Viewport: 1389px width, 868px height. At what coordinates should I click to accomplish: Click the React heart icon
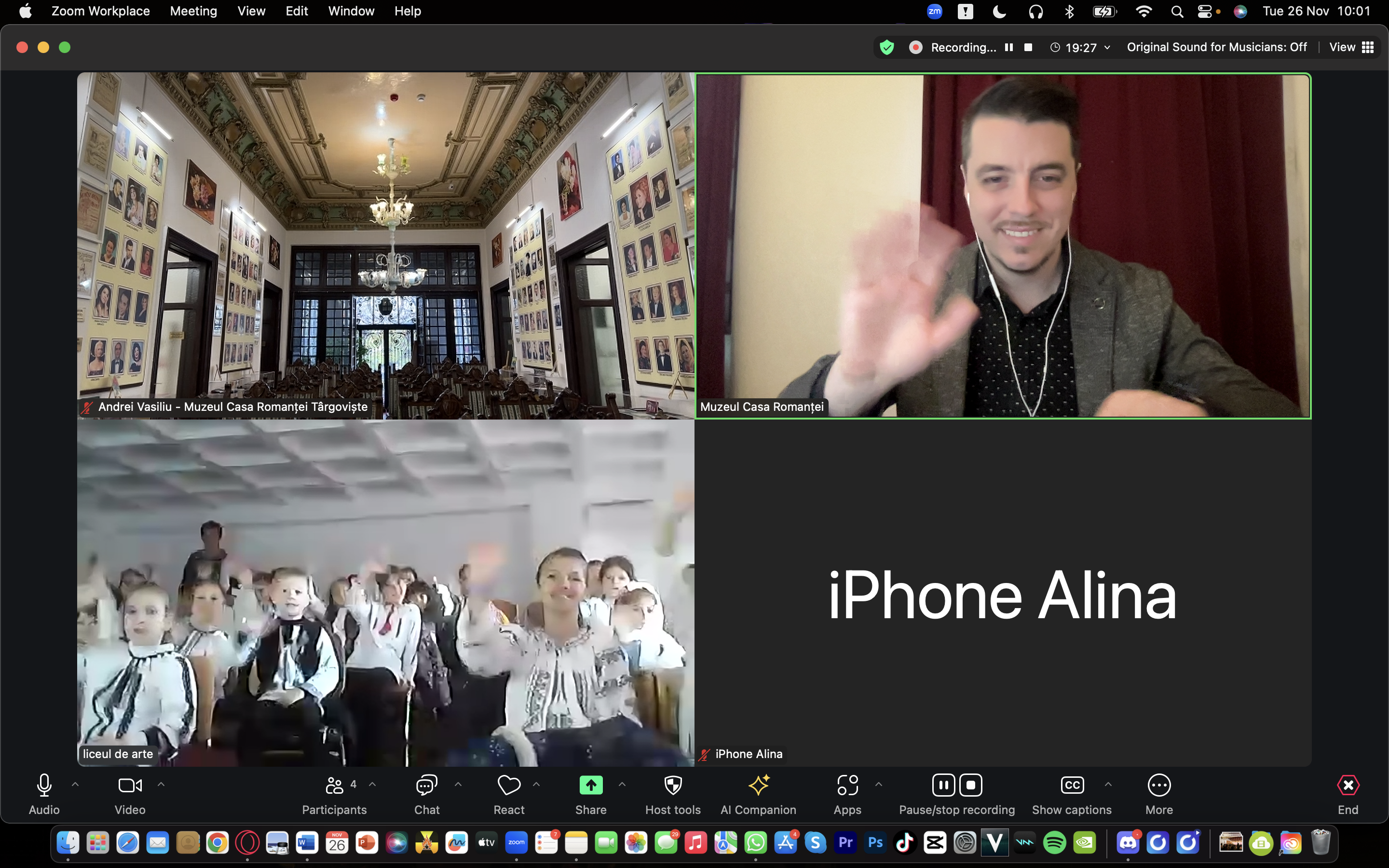[x=508, y=794]
